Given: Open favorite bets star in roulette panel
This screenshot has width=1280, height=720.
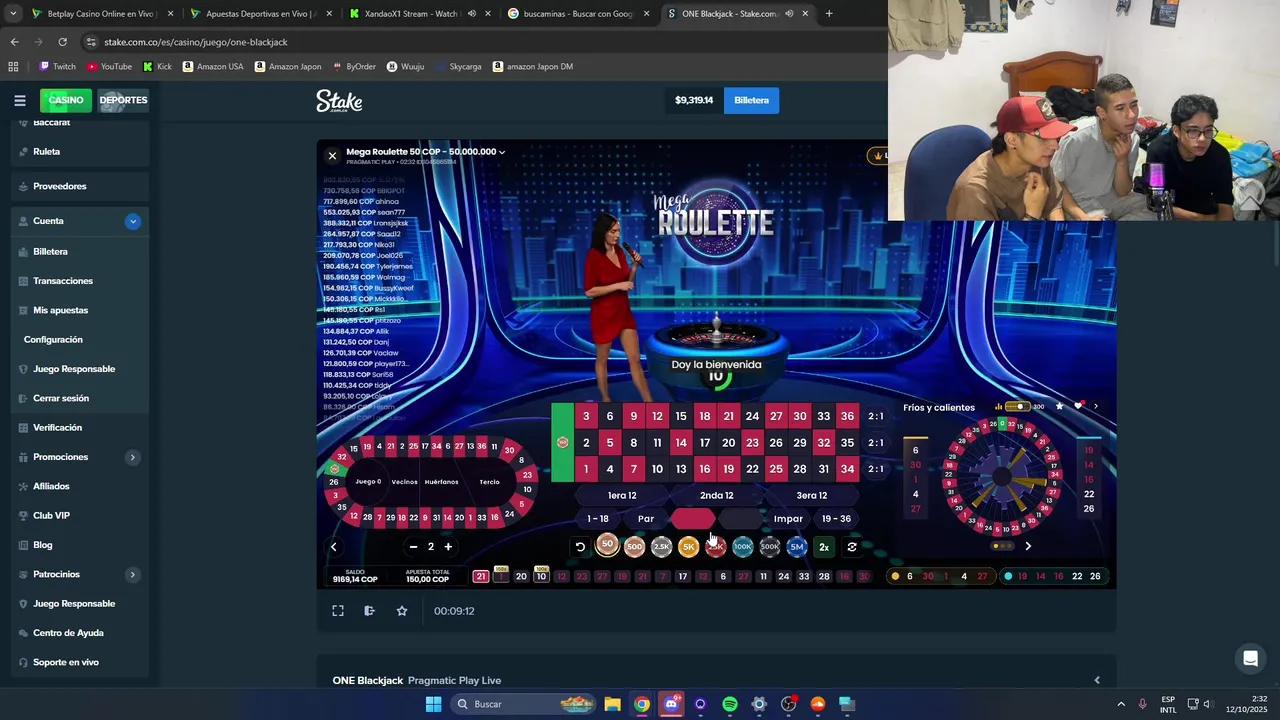Looking at the screenshot, I should (x=1060, y=407).
